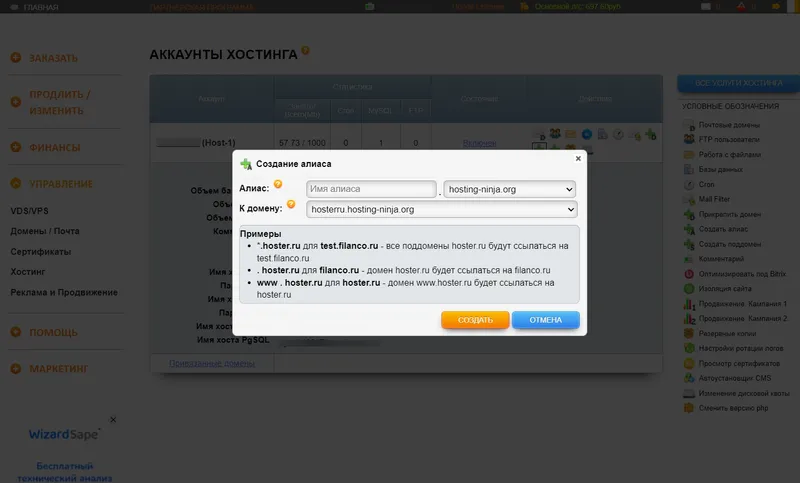Click Оптимизировать под Bitrix legend icon

click(689, 274)
